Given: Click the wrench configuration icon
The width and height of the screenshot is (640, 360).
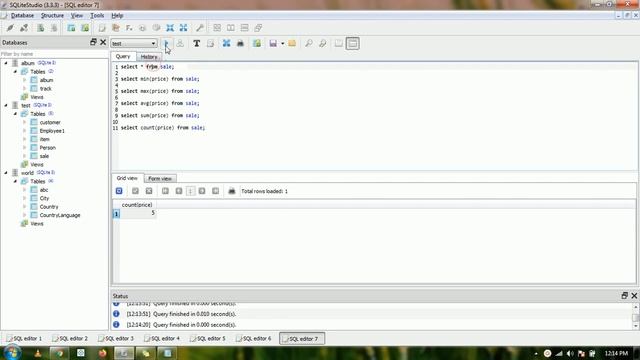Looking at the screenshot, I should pyautogui.click(x=200, y=28).
